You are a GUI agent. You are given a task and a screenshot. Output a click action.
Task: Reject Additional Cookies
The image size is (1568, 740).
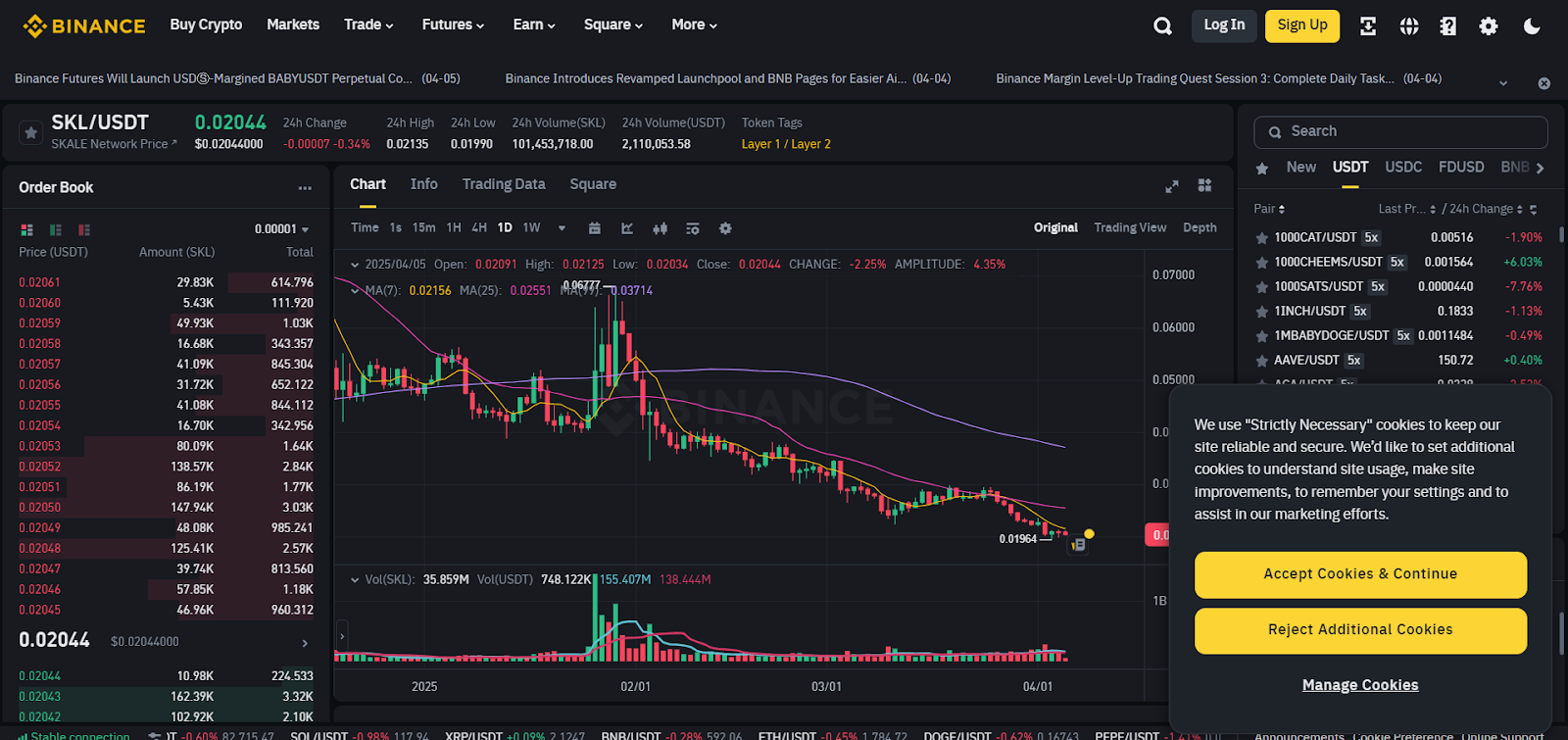[1360, 630]
